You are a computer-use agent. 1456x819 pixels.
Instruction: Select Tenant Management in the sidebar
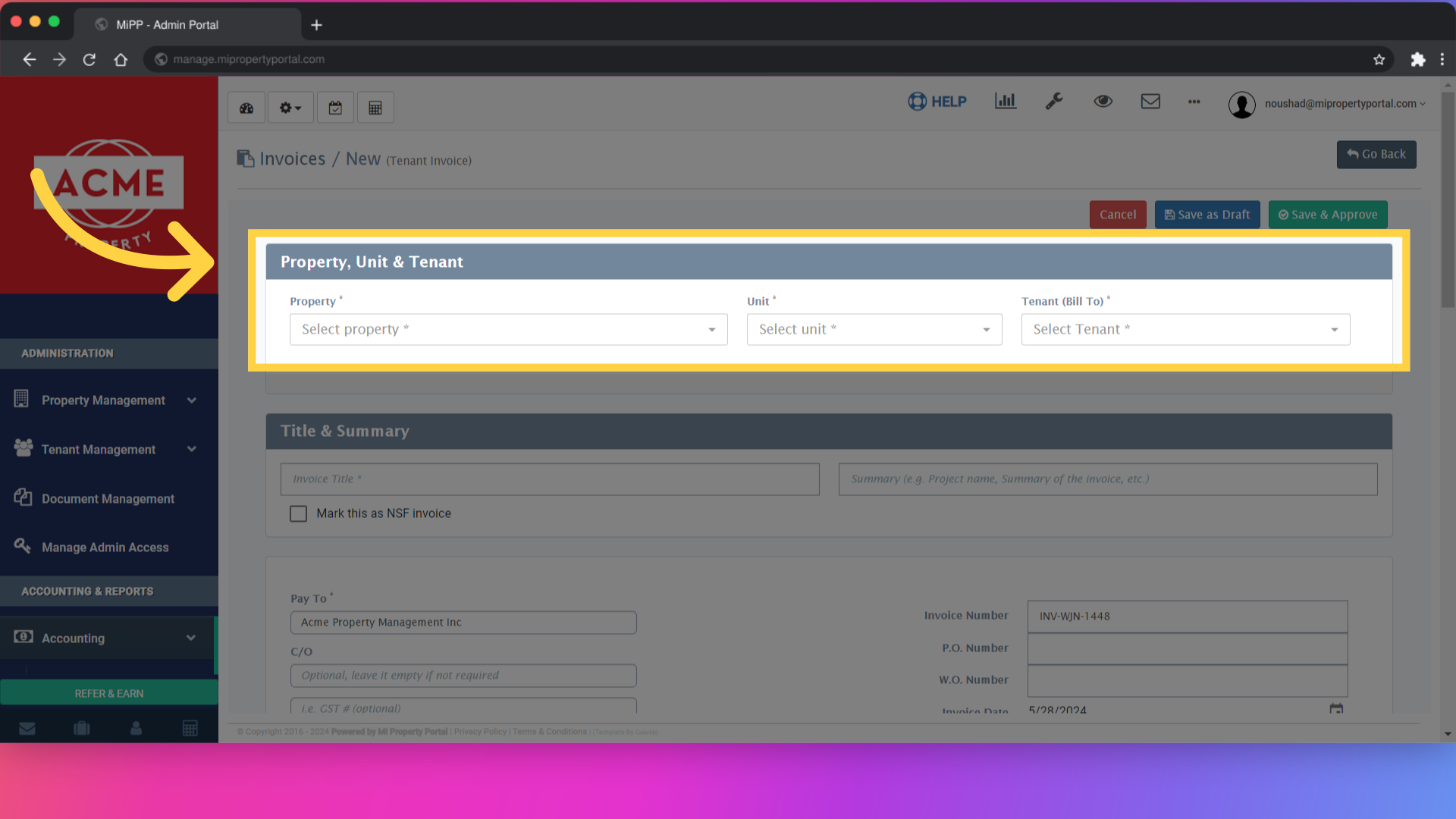pos(98,449)
